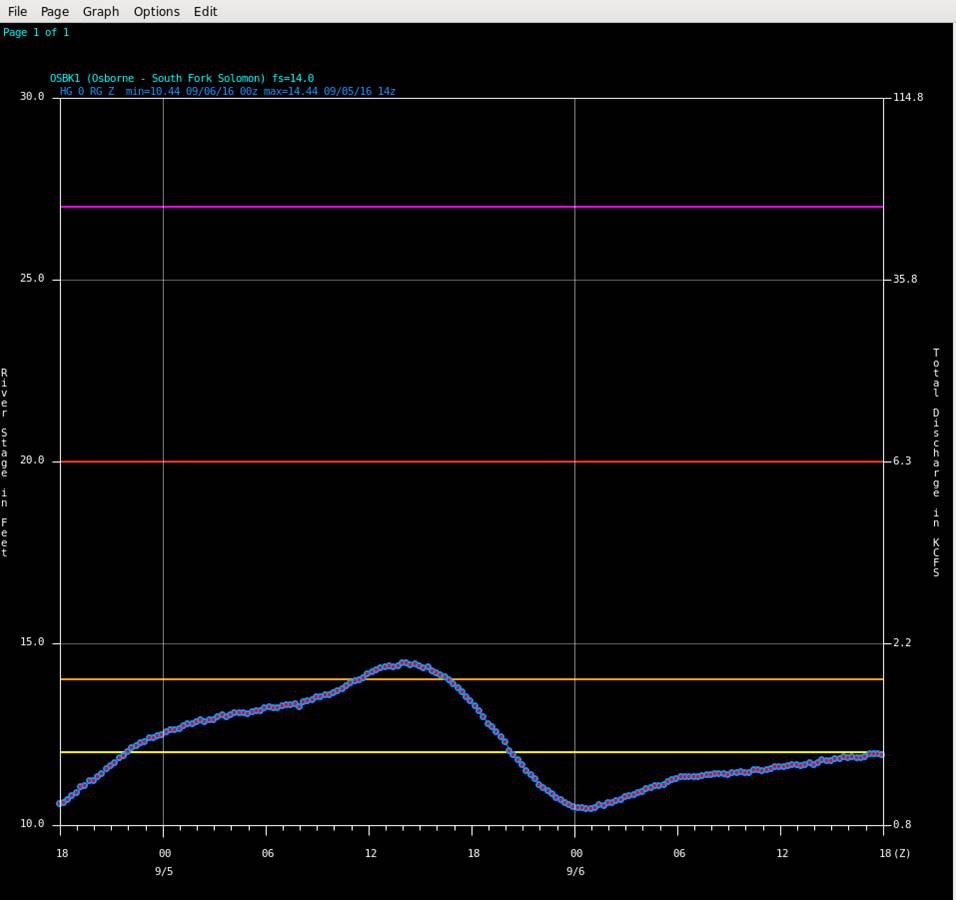The image size is (956, 900).
Task: Click the 25.0 river stage axis label
Action: [32, 279]
